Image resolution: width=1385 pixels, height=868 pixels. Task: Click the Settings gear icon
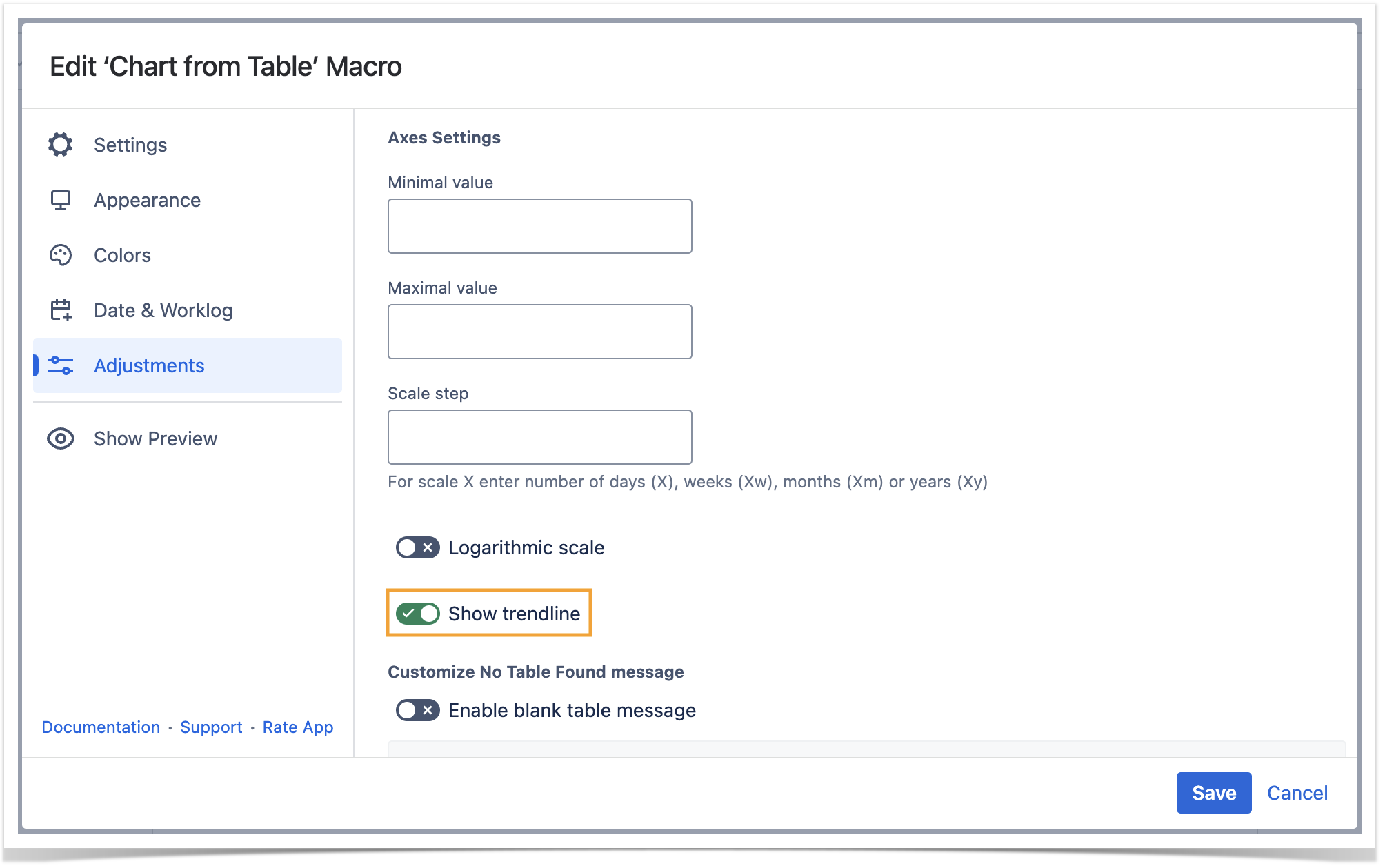[61, 145]
